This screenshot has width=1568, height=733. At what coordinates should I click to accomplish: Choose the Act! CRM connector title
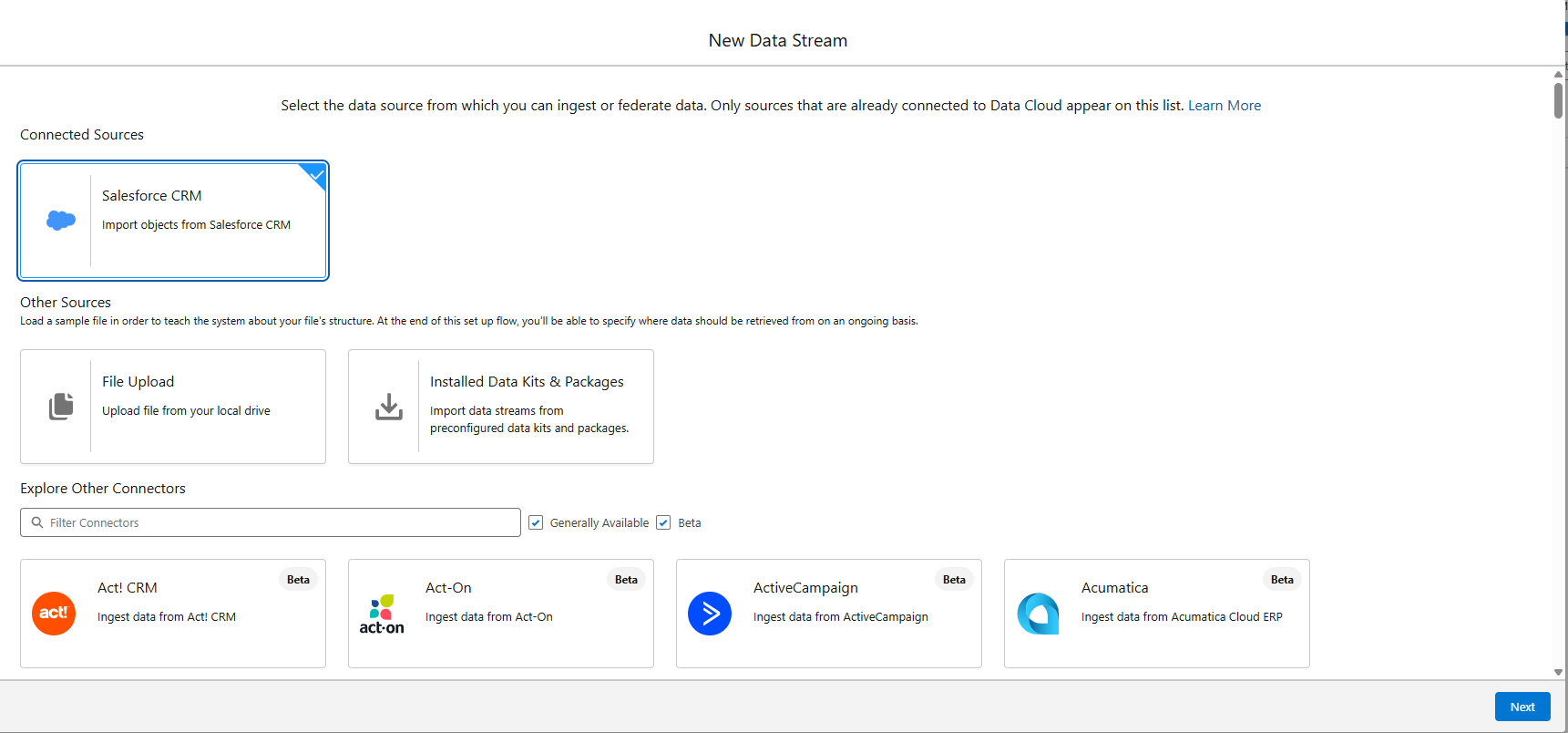pyautogui.click(x=128, y=588)
